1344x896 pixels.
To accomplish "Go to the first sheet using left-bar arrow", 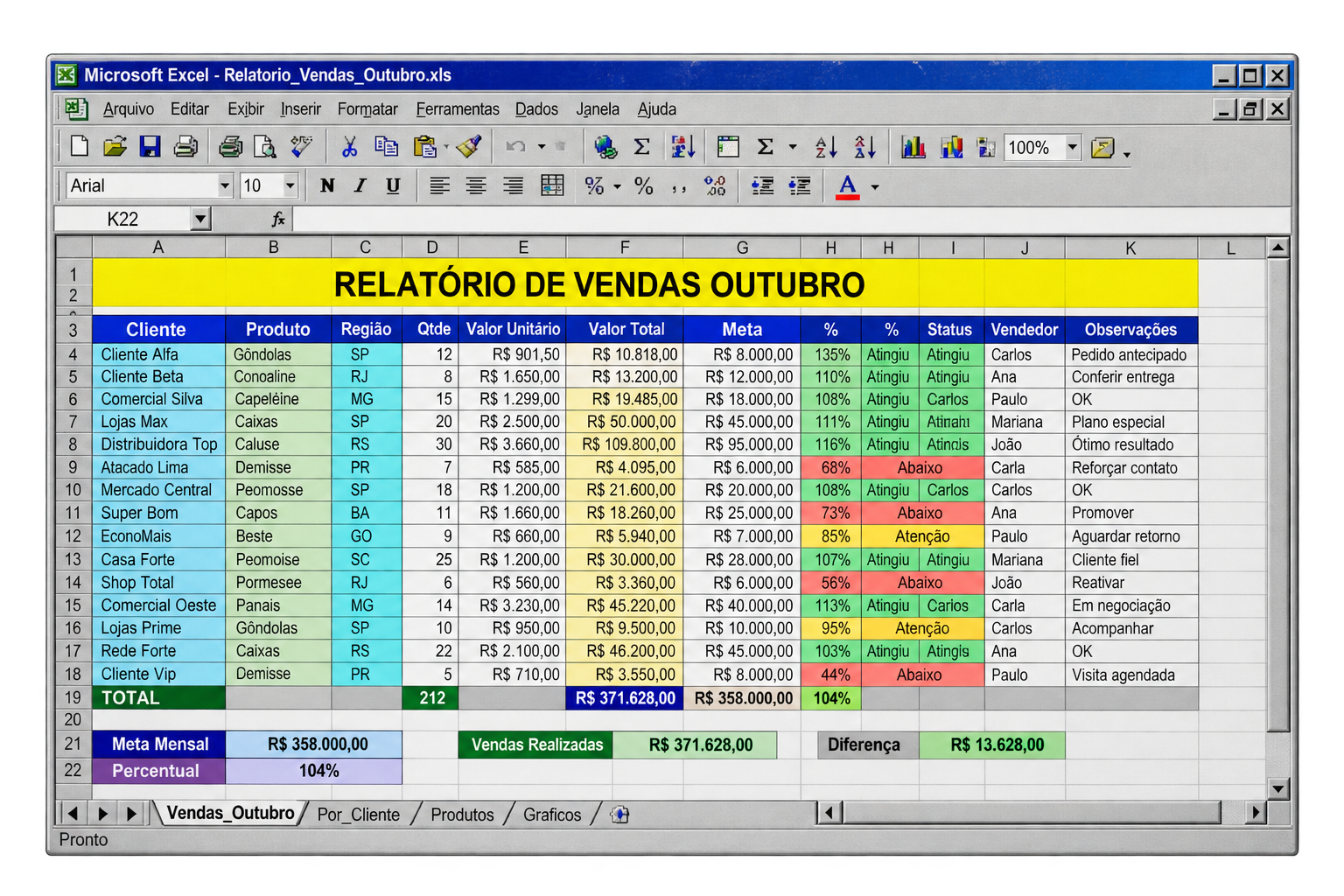I will (x=73, y=814).
